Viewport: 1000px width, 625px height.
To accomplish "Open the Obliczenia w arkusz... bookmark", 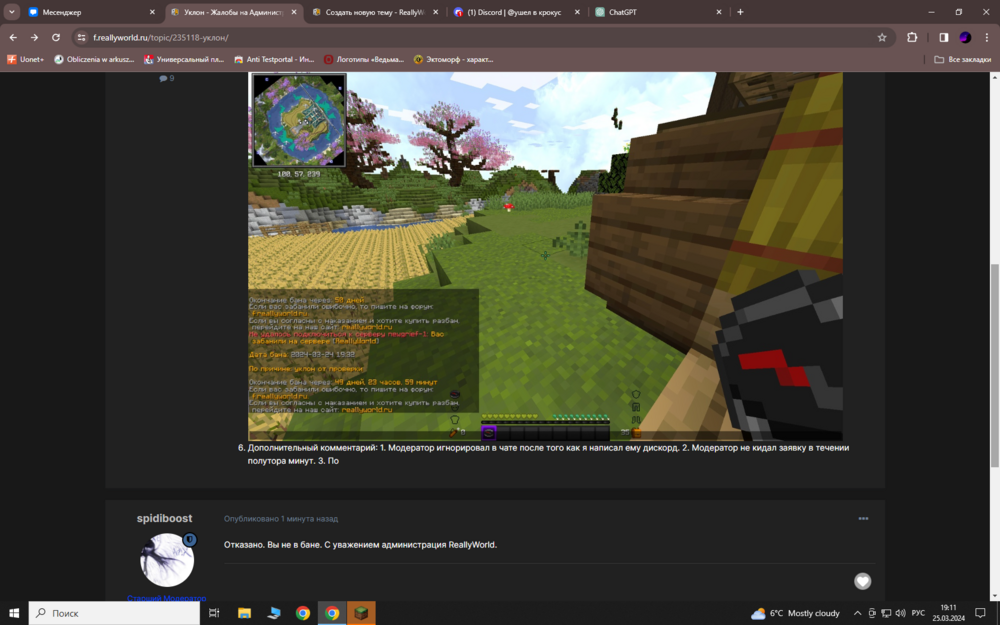I will (x=94, y=59).
